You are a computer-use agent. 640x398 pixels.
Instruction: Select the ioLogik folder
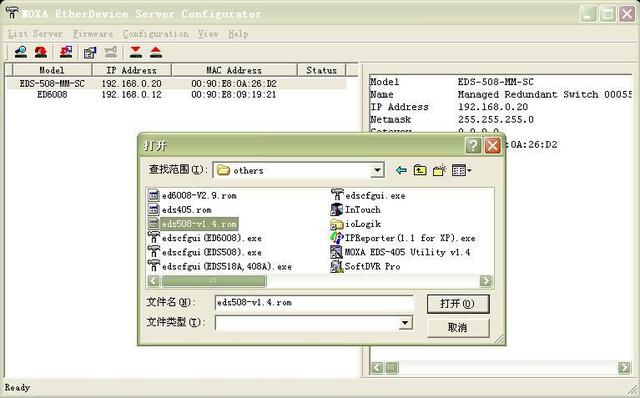355,224
